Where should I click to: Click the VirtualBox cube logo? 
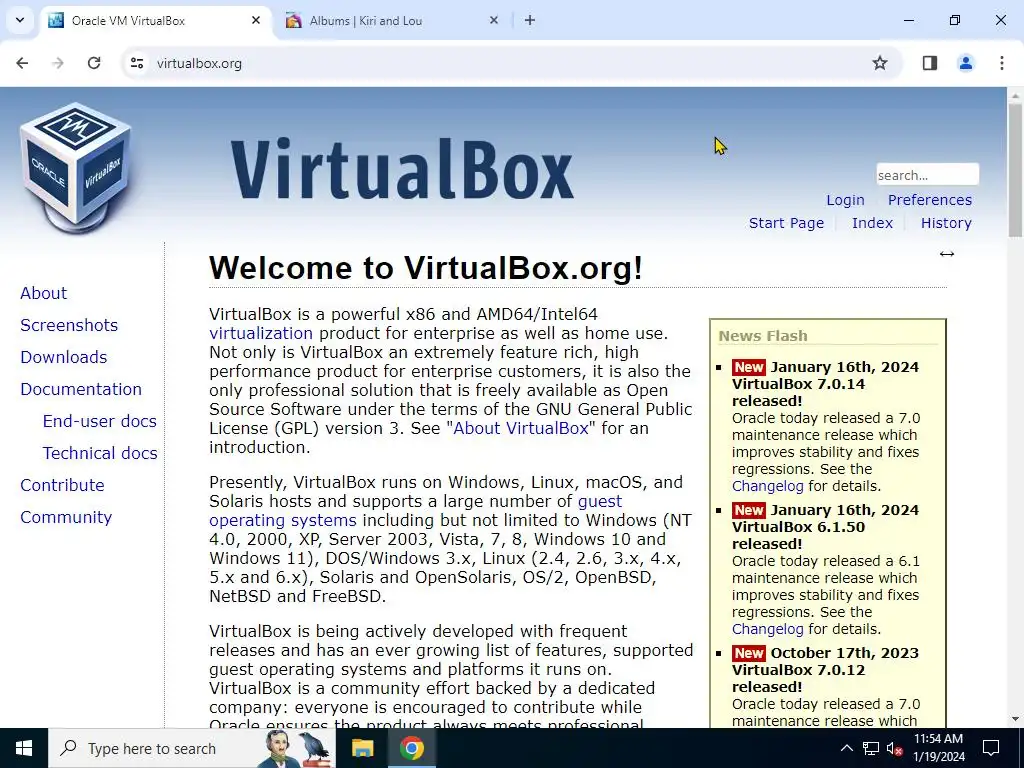point(76,168)
